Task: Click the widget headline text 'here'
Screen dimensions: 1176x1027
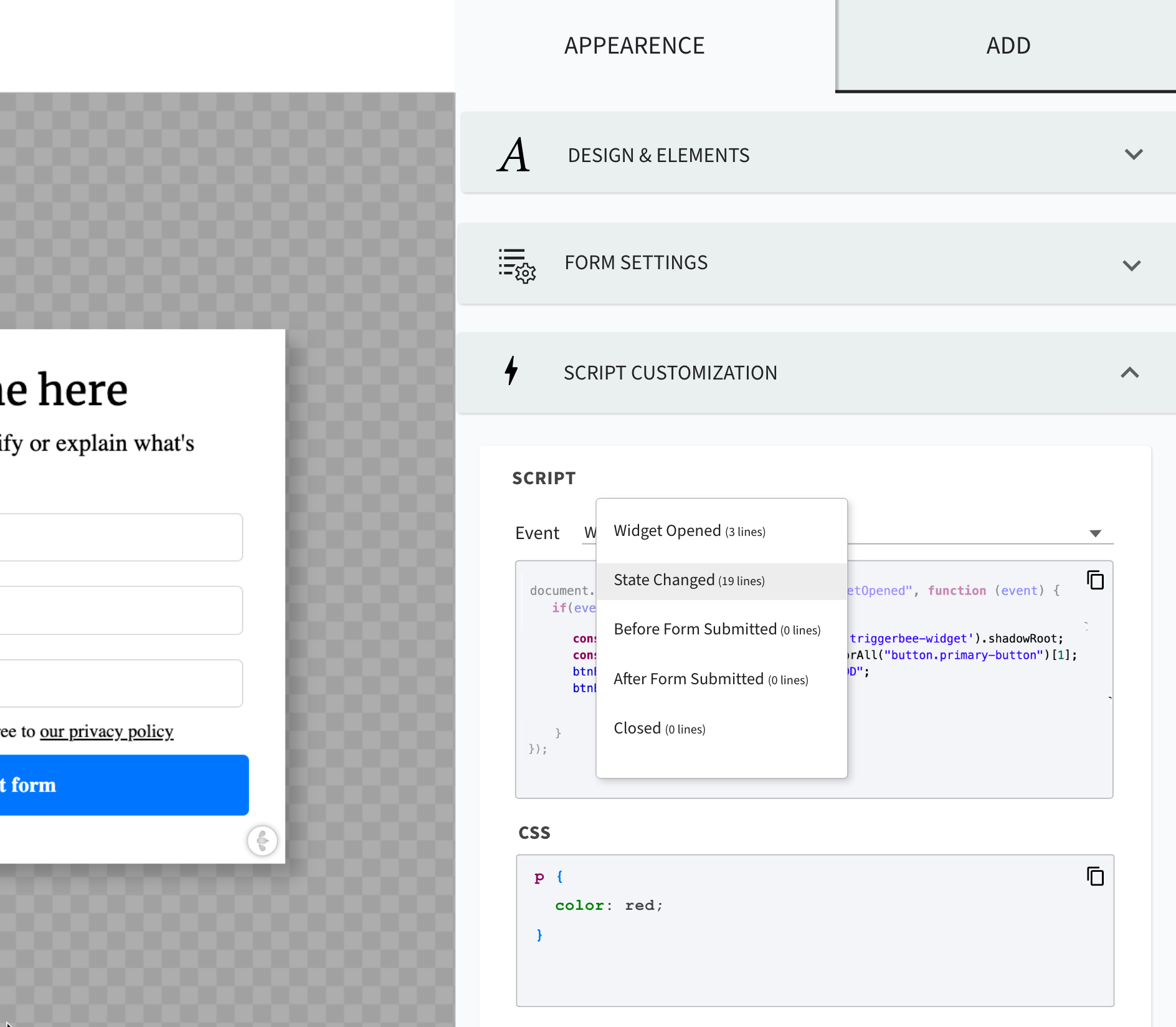Action: click(x=82, y=389)
